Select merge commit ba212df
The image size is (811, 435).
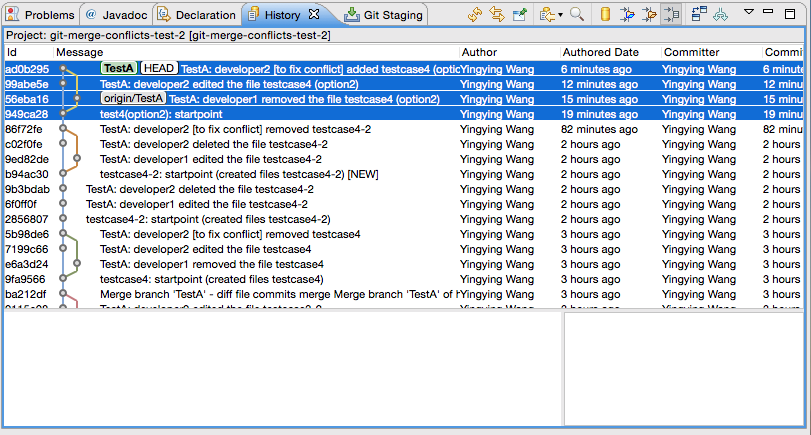(403, 294)
